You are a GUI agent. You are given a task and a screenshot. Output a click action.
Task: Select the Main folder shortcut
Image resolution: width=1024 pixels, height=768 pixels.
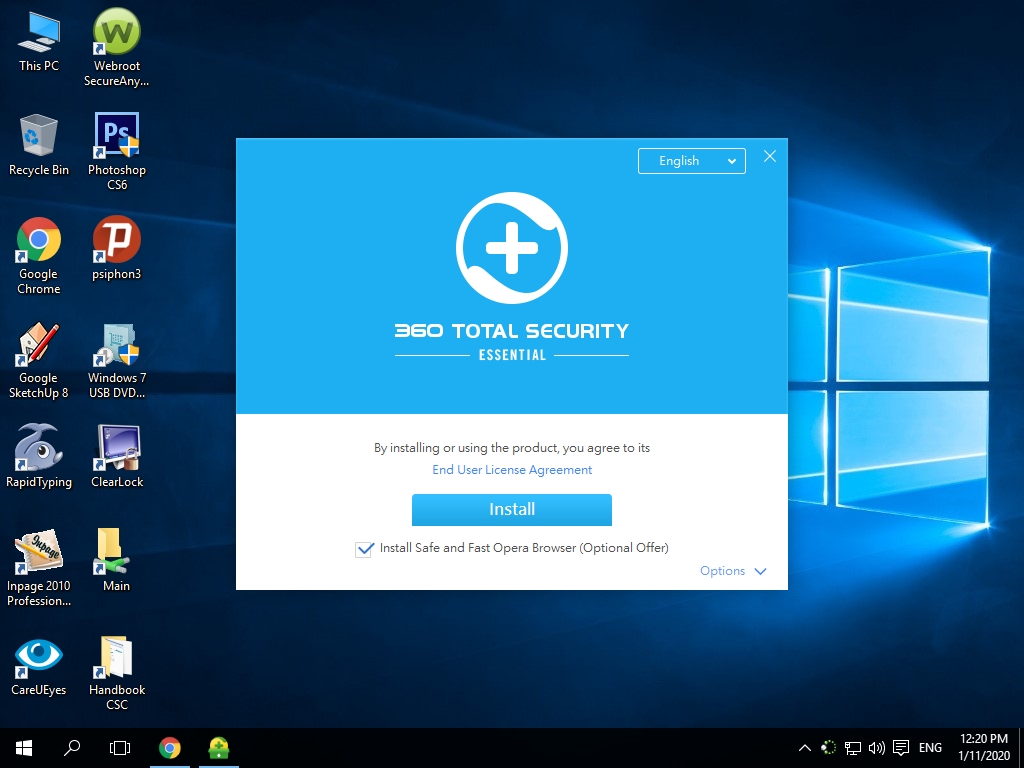pos(116,560)
